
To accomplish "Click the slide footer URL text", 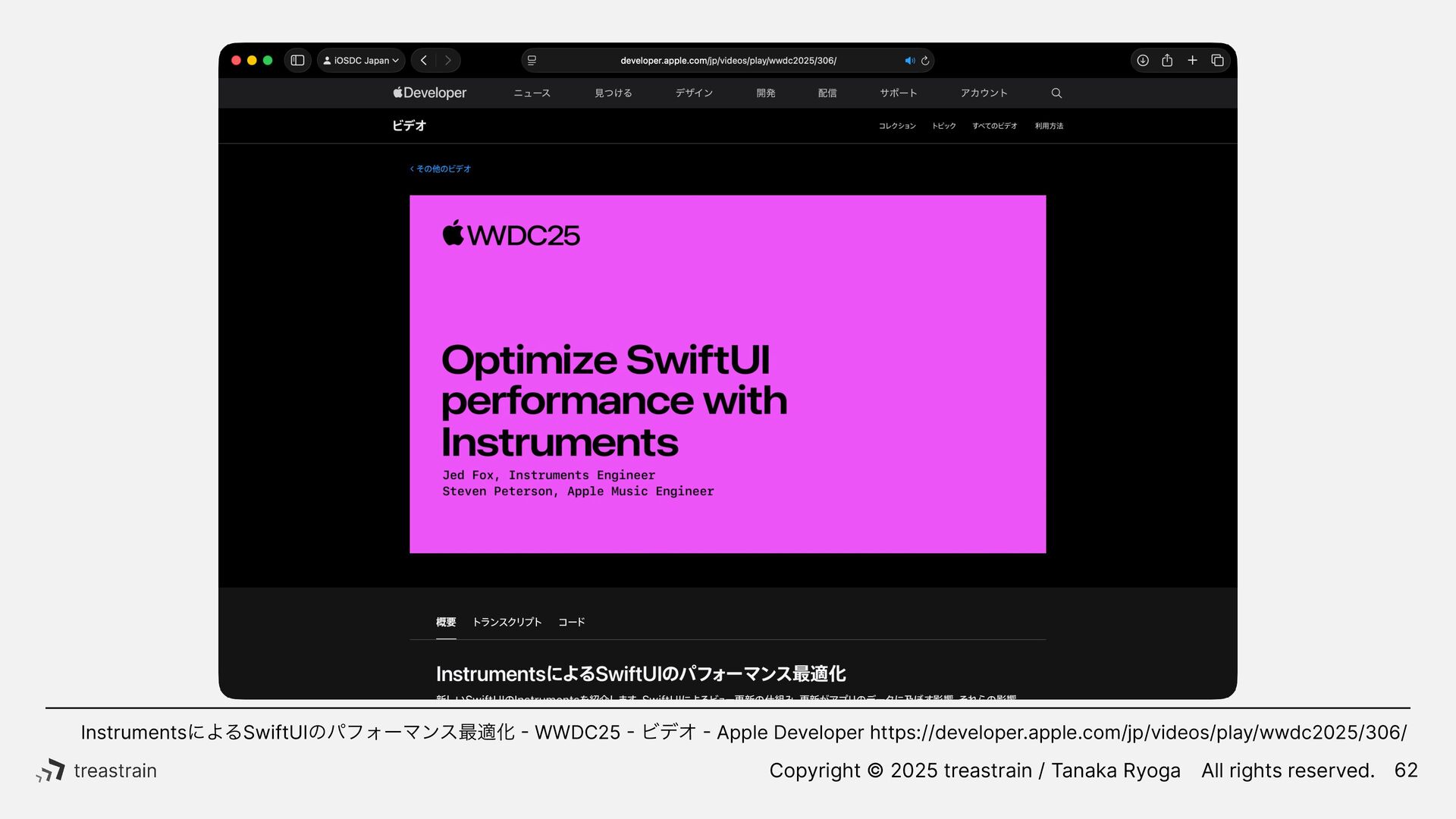I will (x=1138, y=733).
